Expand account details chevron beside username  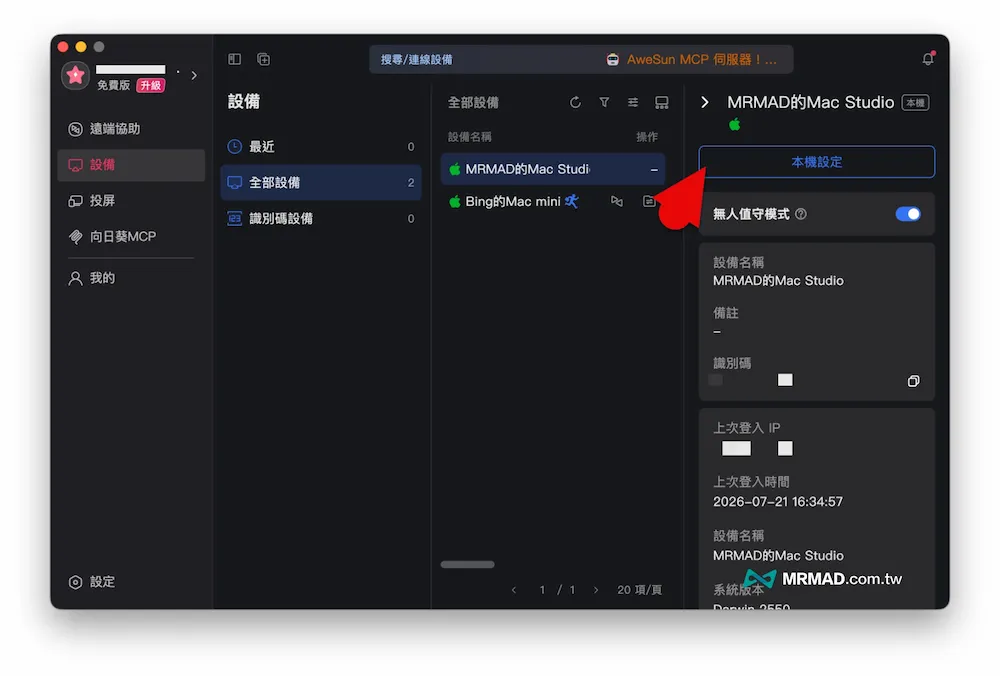coord(194,75)
